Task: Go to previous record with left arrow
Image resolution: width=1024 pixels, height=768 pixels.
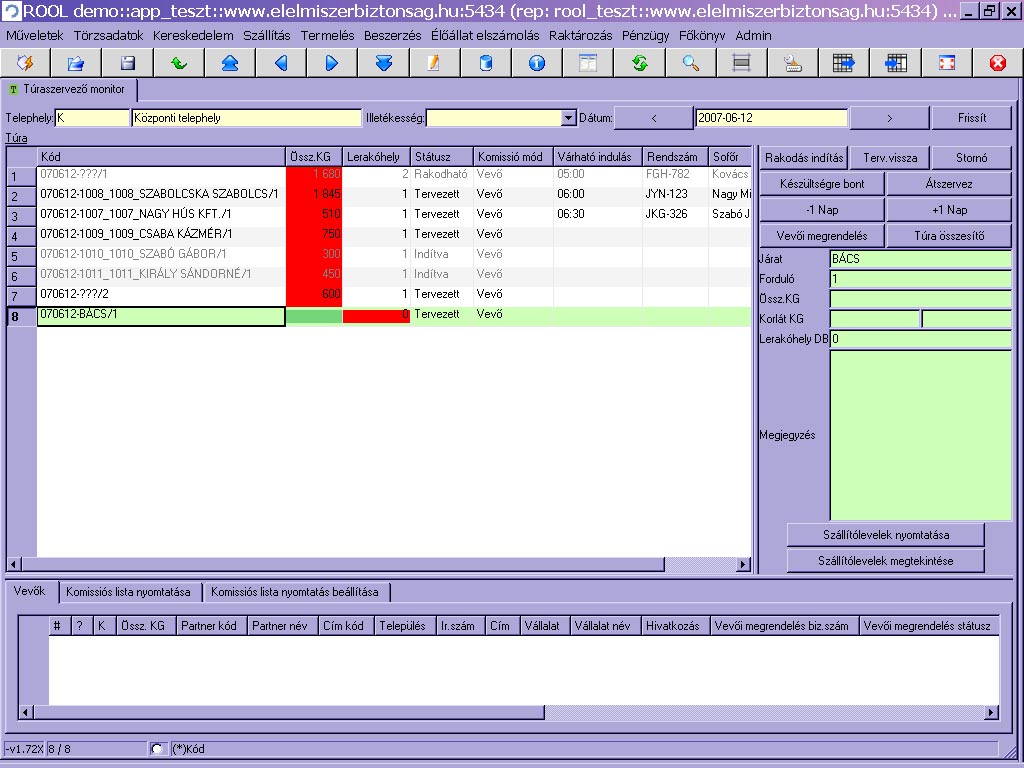Action: pyautogui.click(x=281, y=63)
